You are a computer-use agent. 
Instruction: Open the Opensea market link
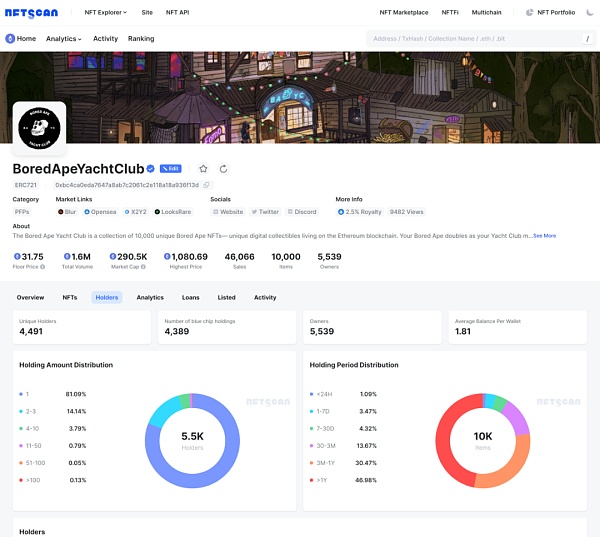point(102,212)
